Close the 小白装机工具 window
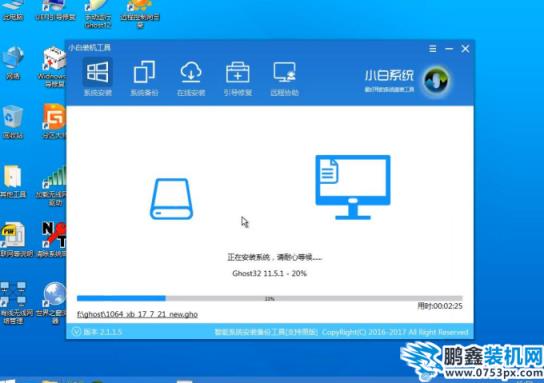Screen dimensions: 544x383 [x=465, y=49]
